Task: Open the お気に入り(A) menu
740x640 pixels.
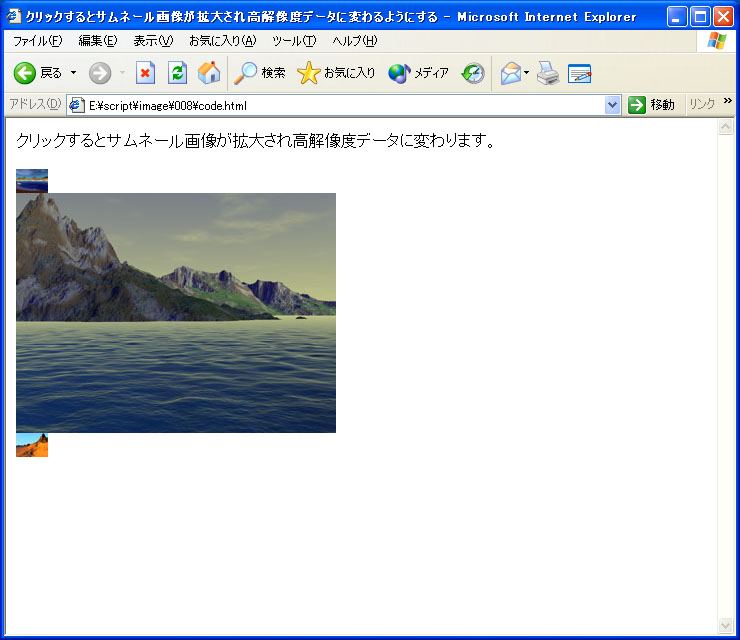Action: coord(222,41)
